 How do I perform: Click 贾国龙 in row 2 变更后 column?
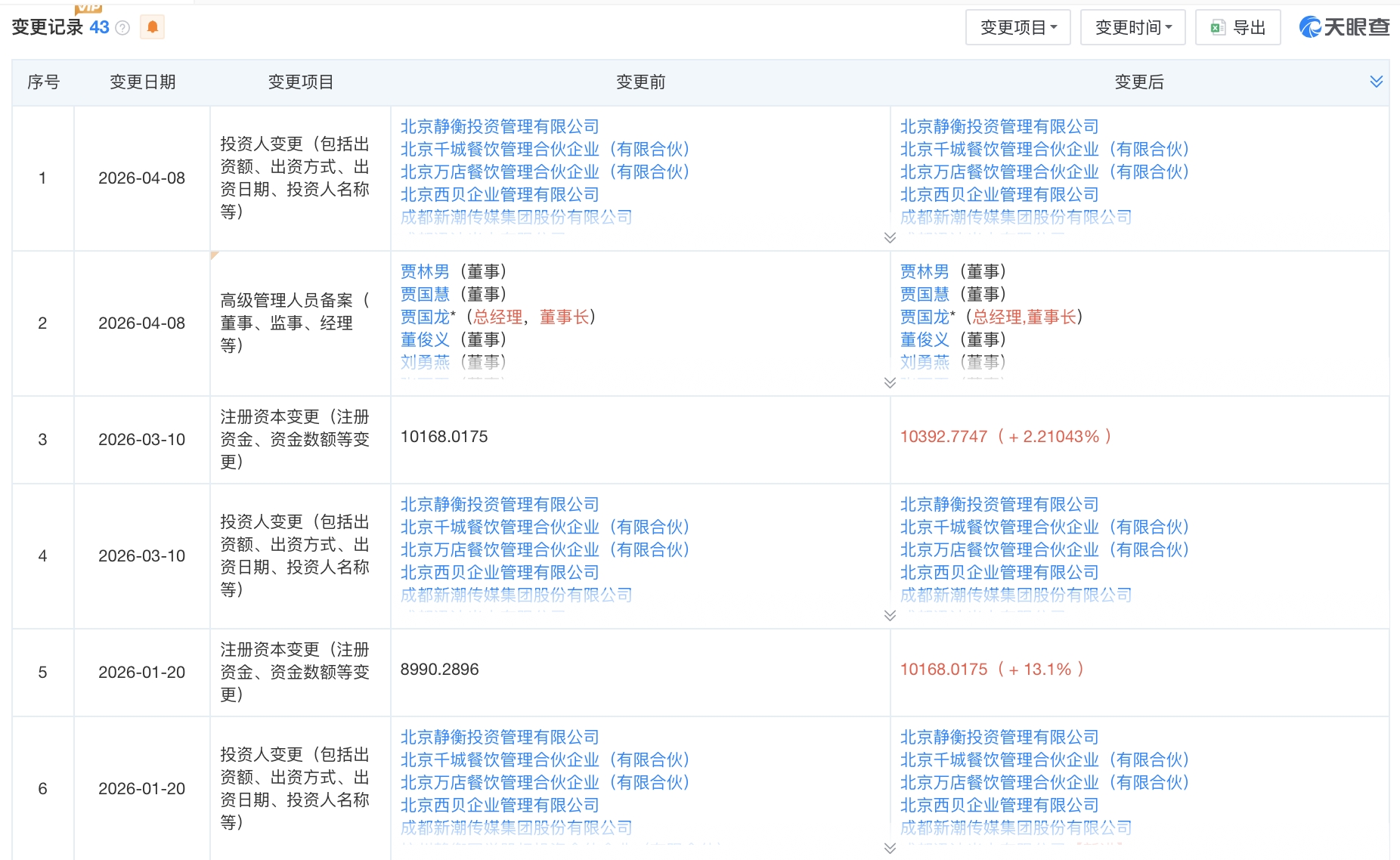point(925,317)
